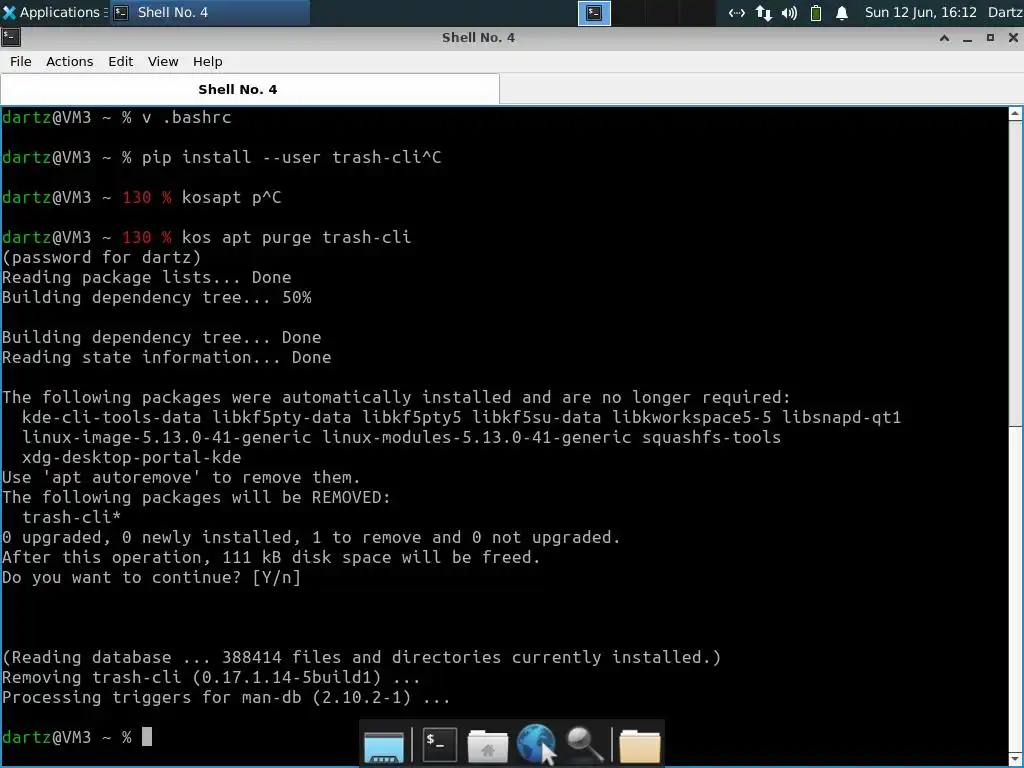The image size is (1024, 768).
Task: Click the shade window up-arrow button in the title bar
Action: pyautogui.click(x=944, y=38)
